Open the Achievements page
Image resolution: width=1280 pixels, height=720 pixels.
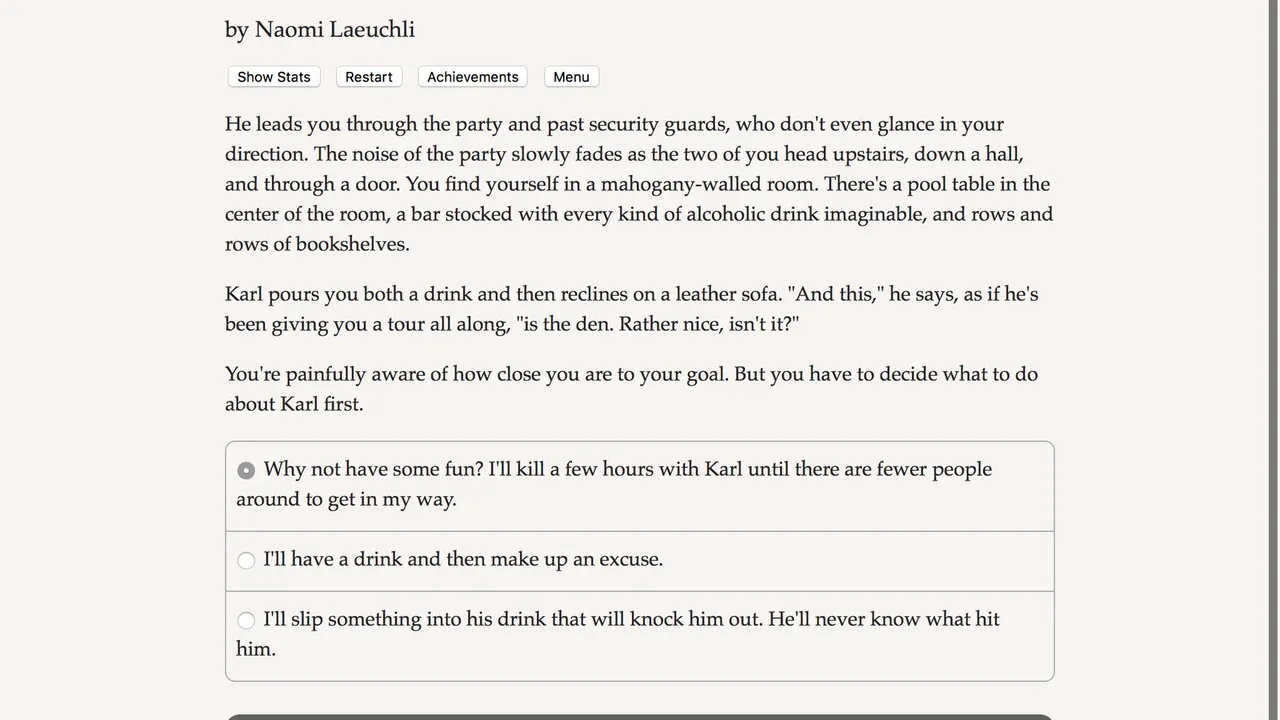click(x=472, y=77)
